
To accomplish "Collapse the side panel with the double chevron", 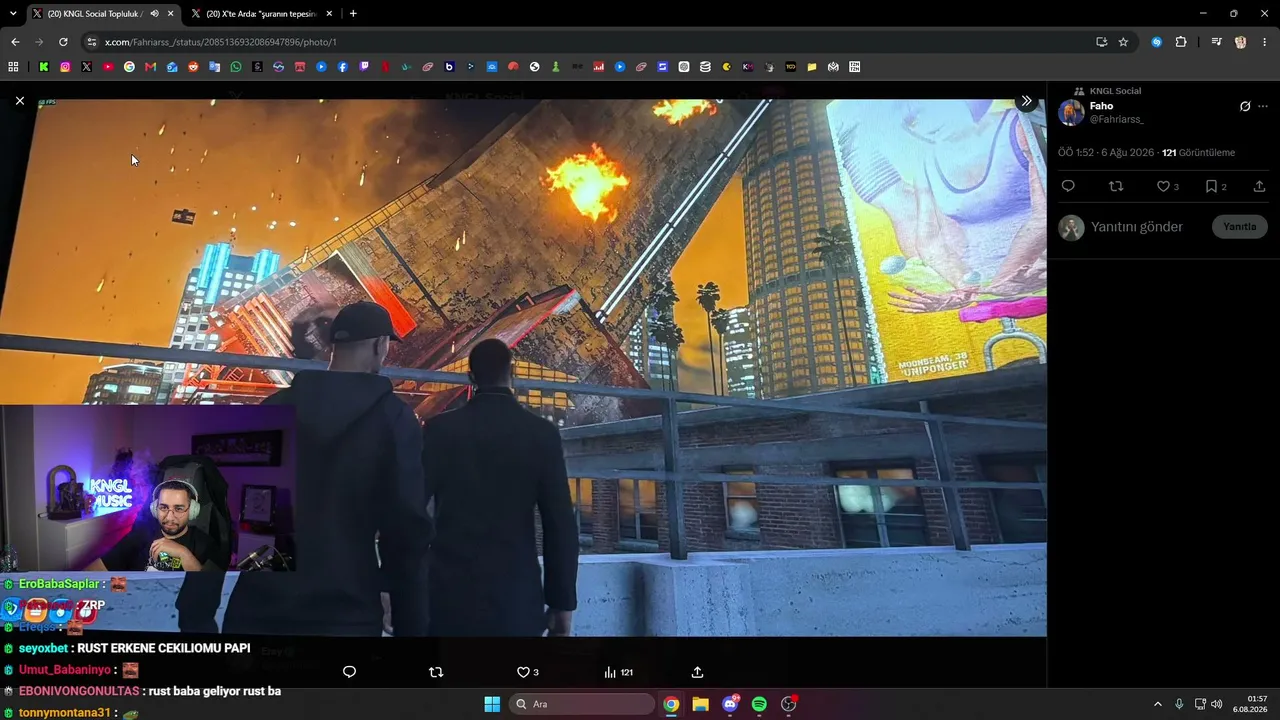I will tap(1026, 101).
